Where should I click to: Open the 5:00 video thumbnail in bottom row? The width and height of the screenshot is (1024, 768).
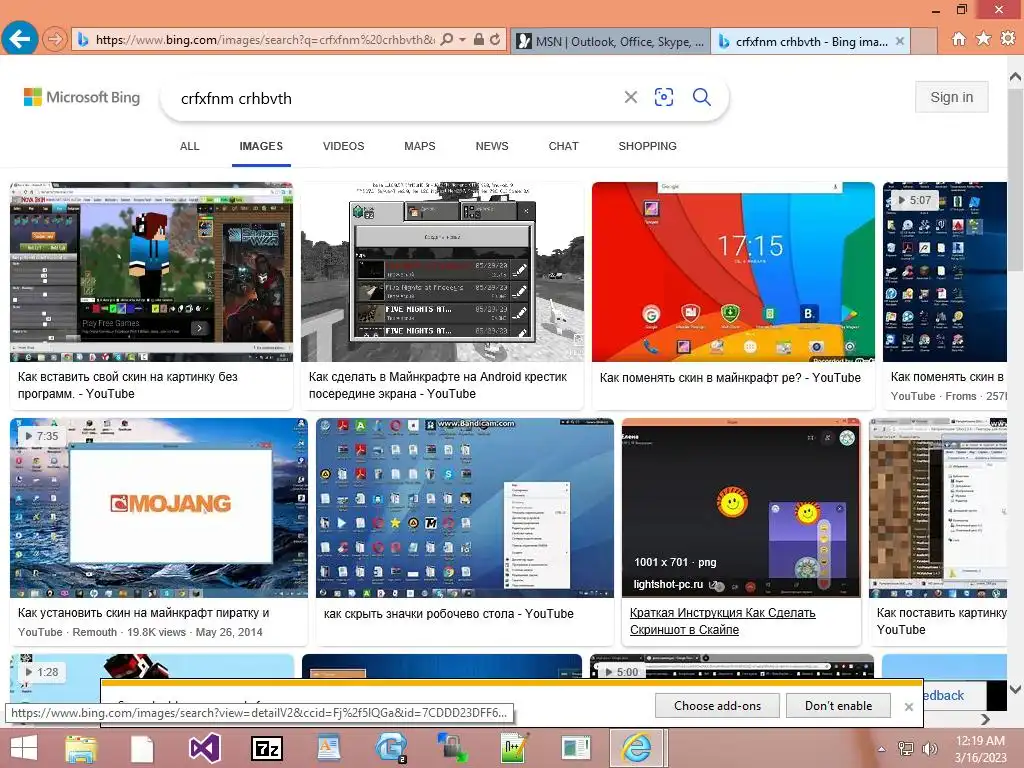731,666
